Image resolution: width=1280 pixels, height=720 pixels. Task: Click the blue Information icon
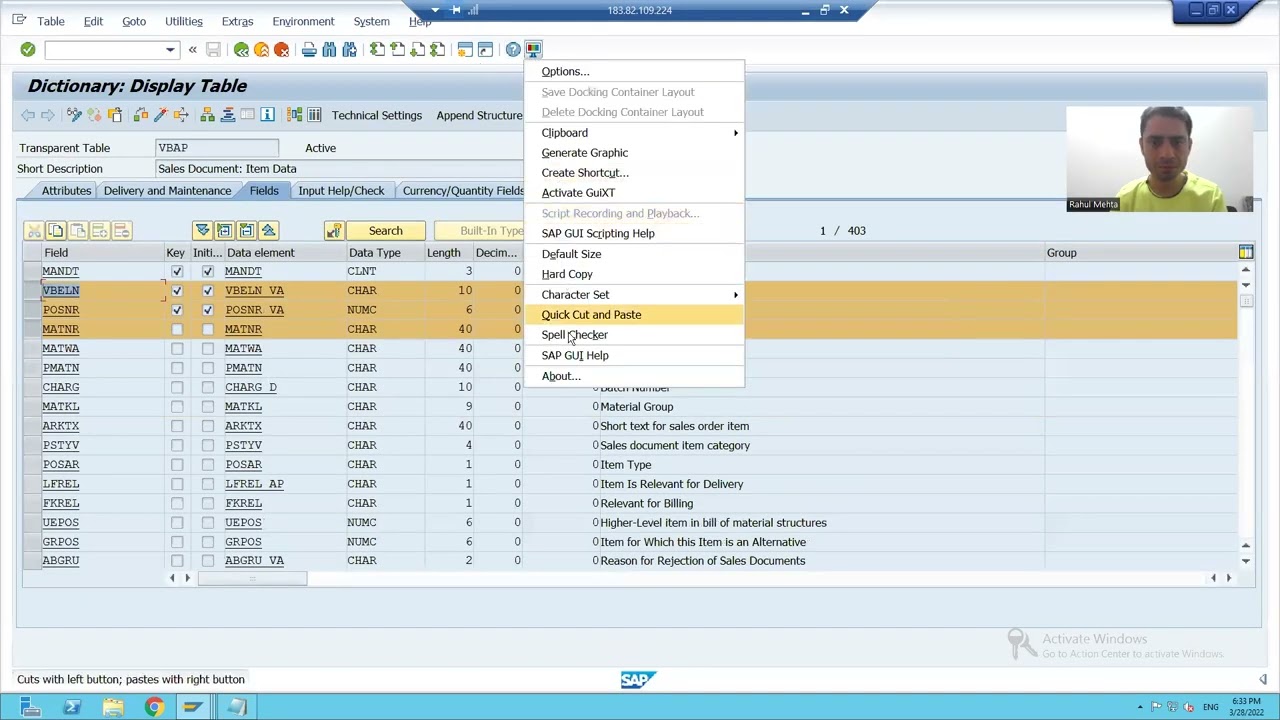coord(267,115)
